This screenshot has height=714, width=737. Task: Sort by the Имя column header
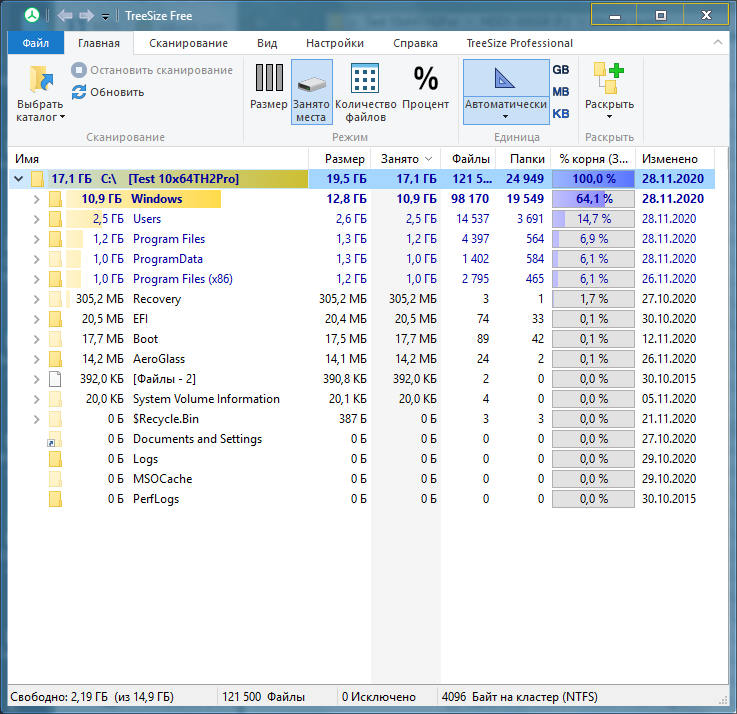coord(158,159)
